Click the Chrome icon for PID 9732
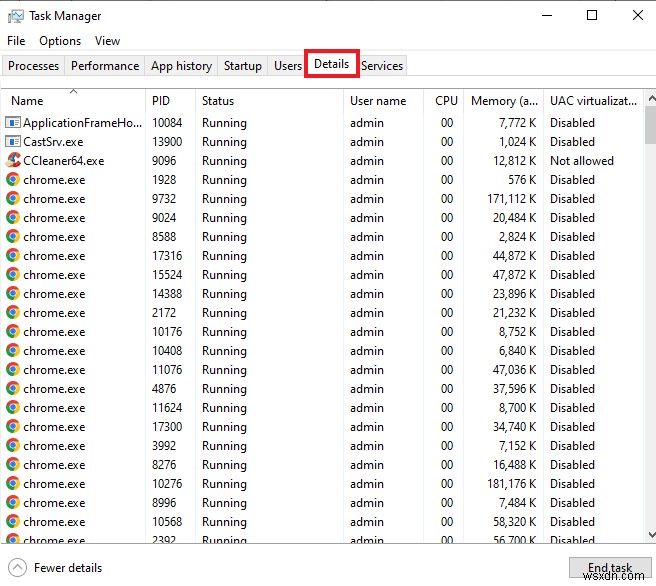This screenshot has width=656, height=586. [x=13, y=199]
